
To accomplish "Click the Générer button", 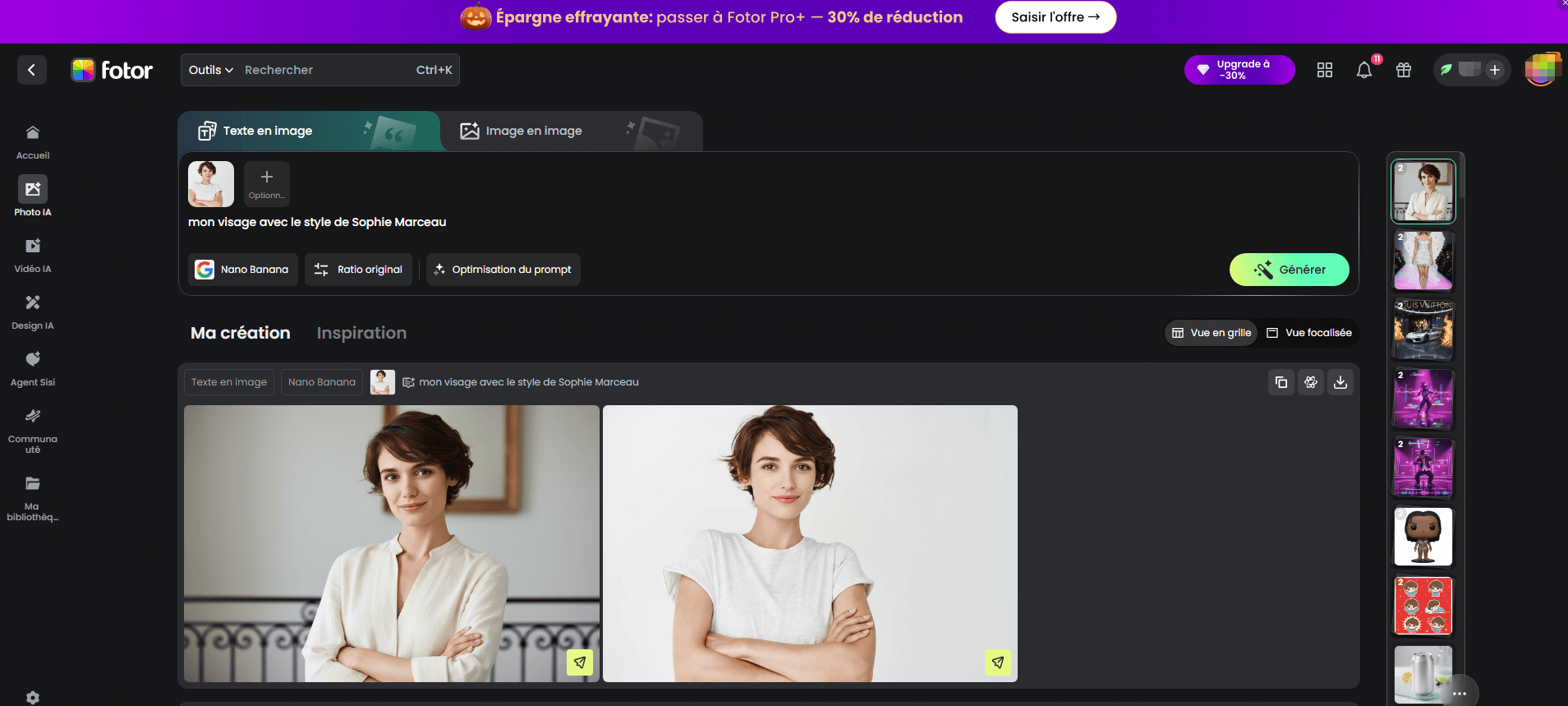I will [1290, 270].
